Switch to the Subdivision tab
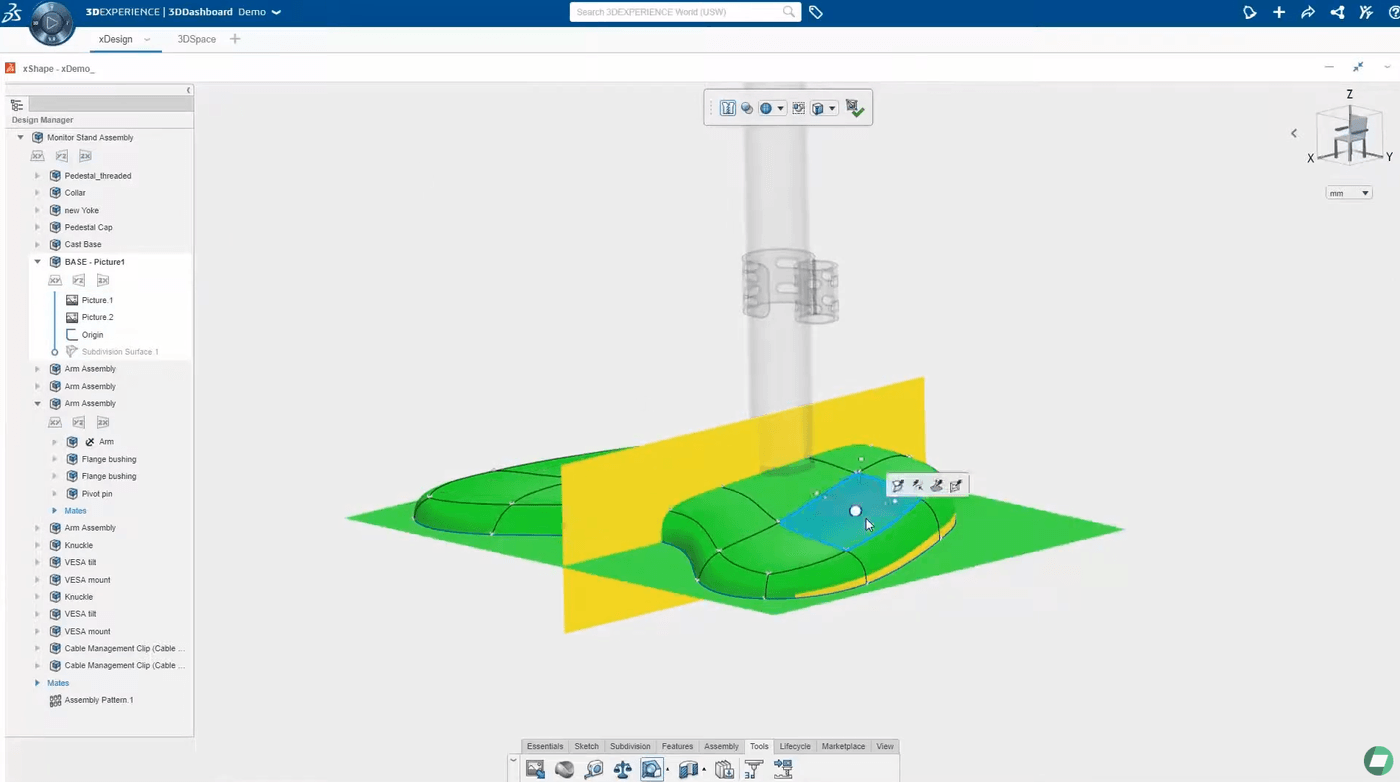 point(630,746)
